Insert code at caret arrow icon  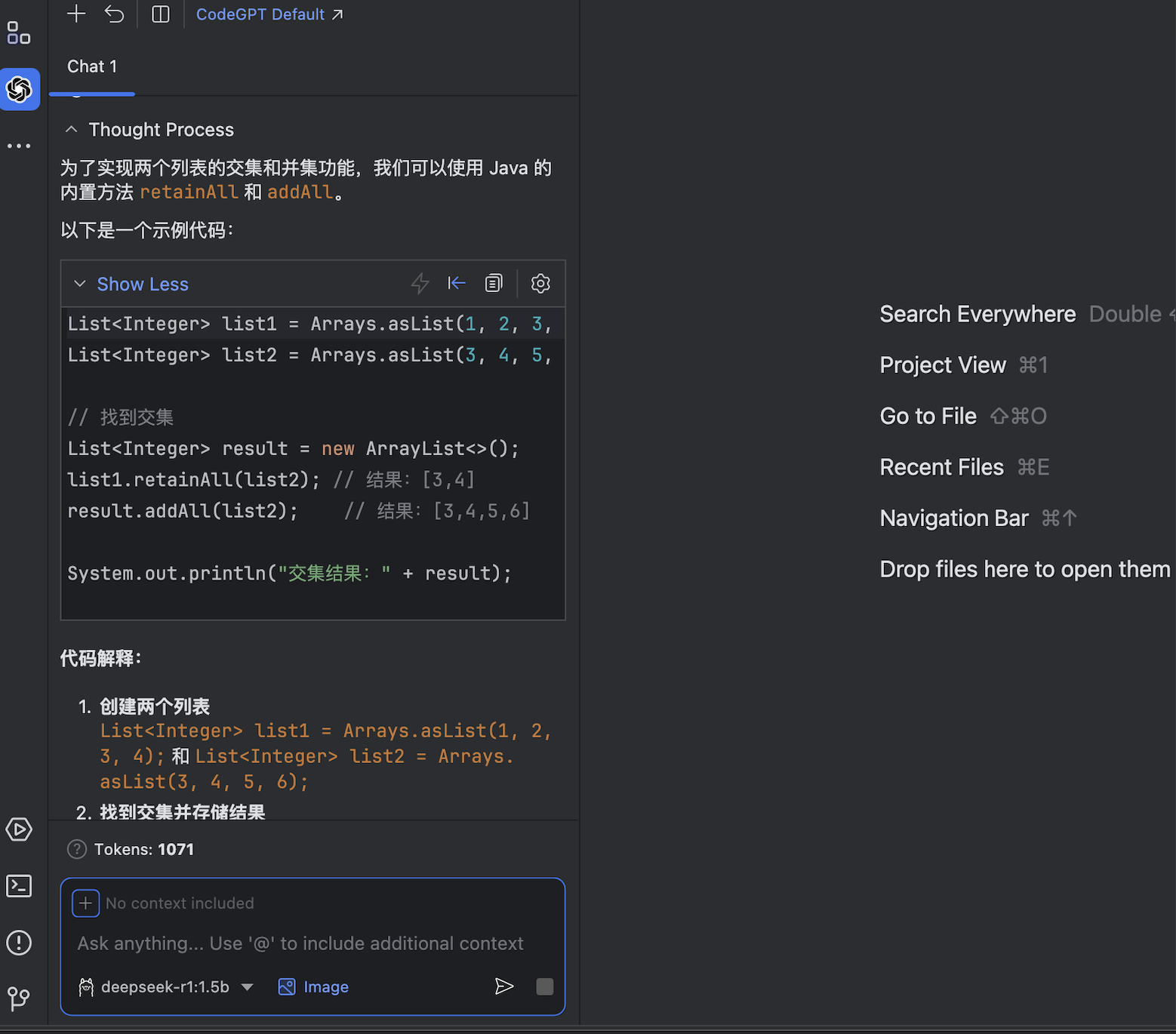pyautogui.click(x=457, y=283)
